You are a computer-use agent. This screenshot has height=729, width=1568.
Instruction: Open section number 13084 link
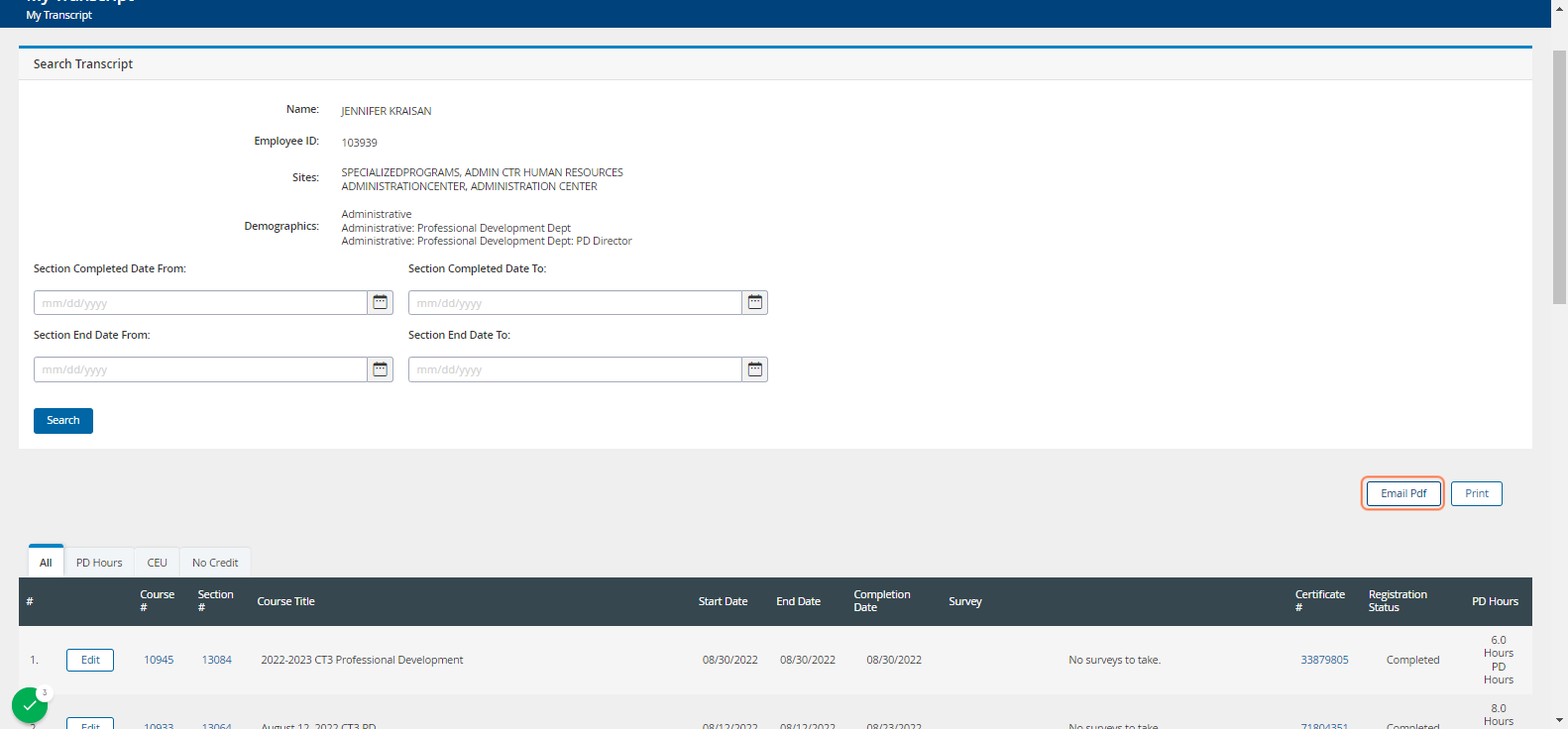click(217, 660)
